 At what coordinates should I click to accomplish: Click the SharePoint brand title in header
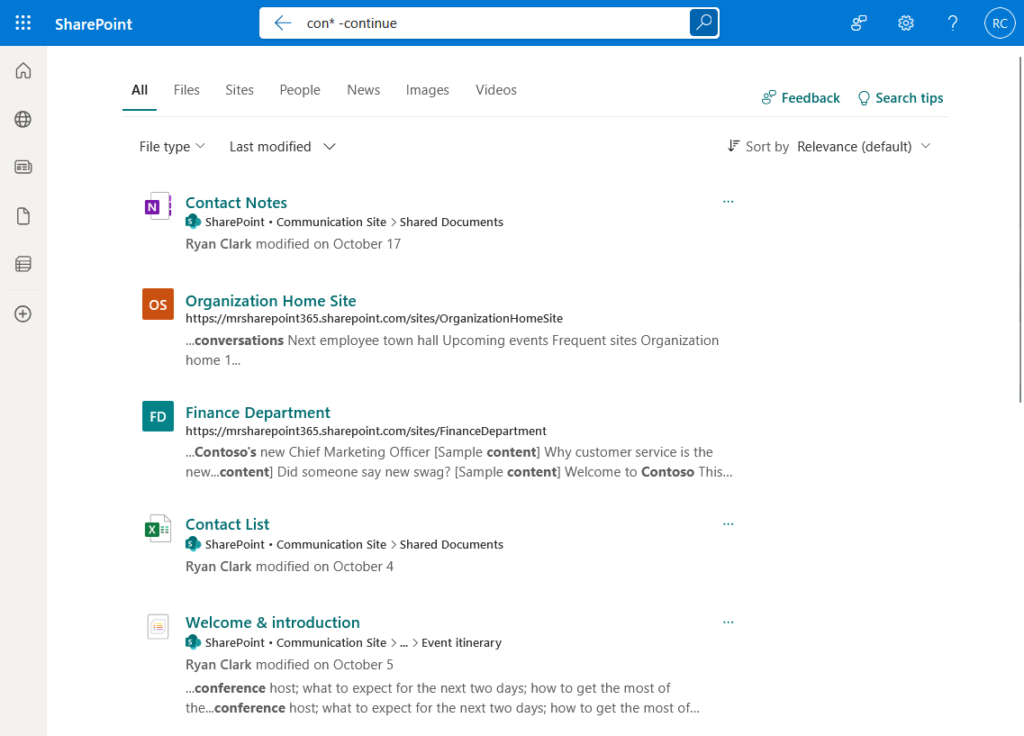coord(93,24)
